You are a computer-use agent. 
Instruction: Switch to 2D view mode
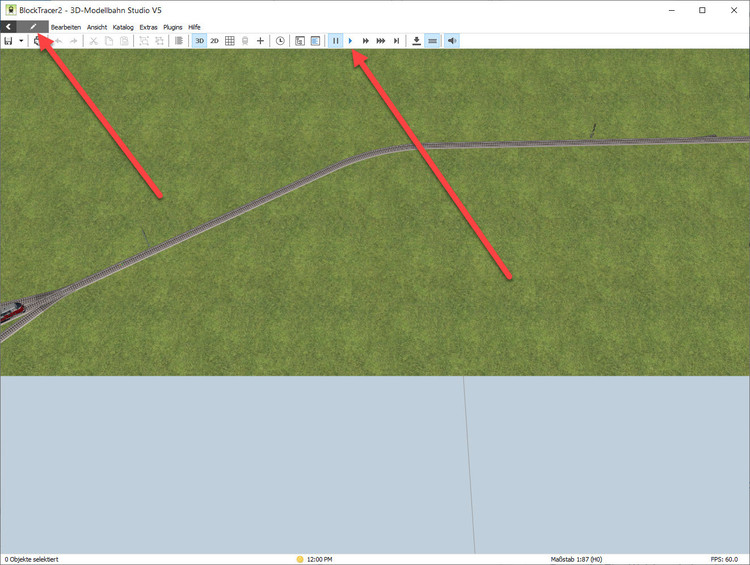coord(214,41)
